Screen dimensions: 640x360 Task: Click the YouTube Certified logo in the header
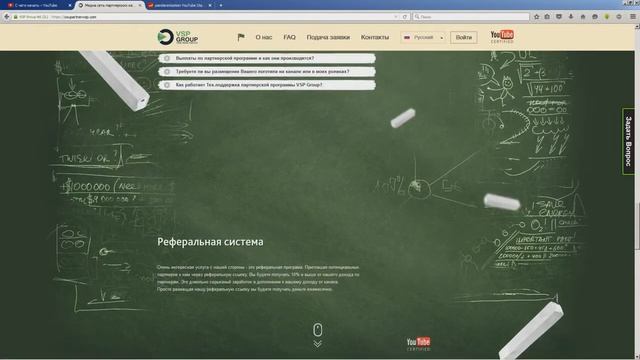pos(502,36)
